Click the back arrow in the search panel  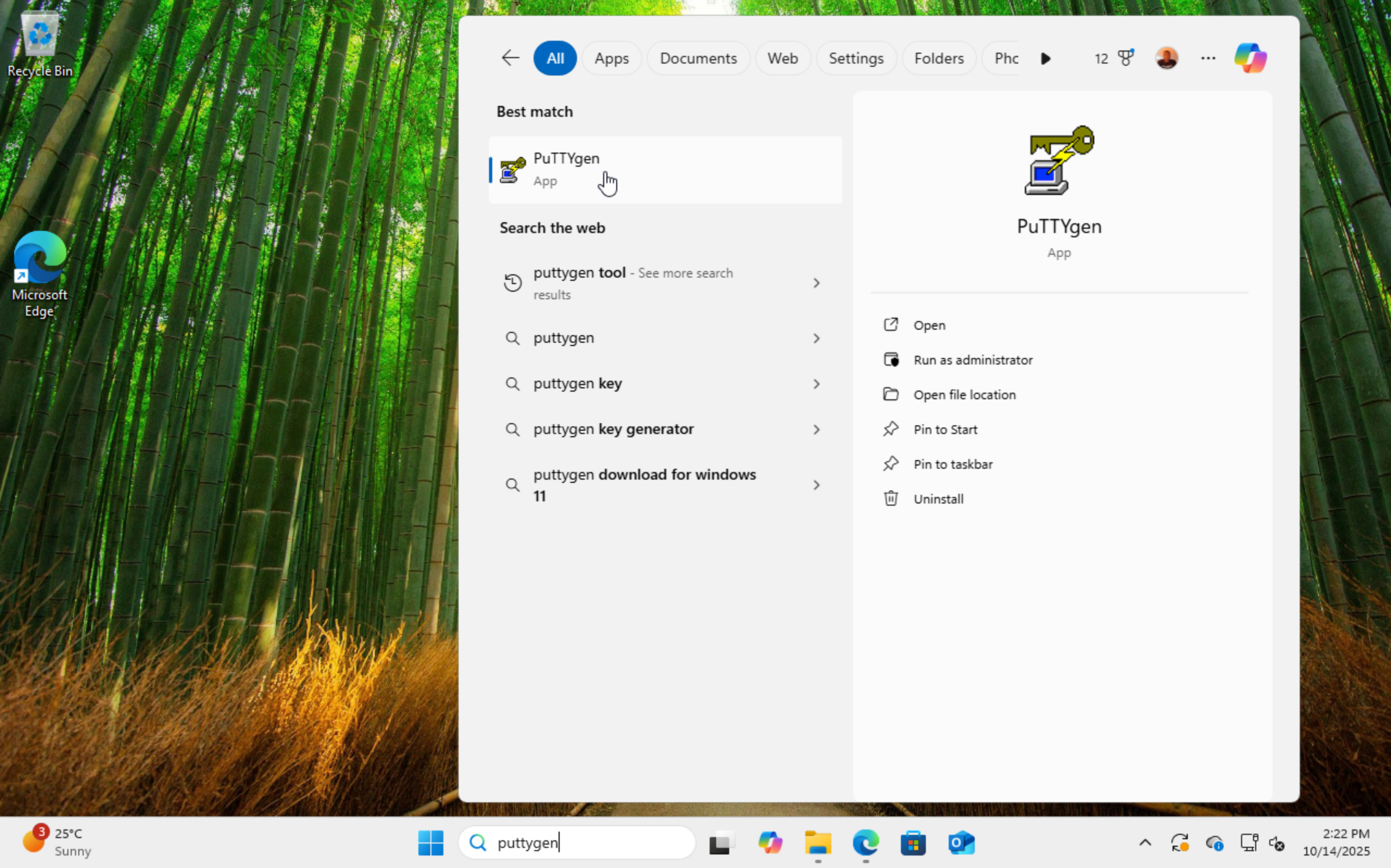coord(510,58)
